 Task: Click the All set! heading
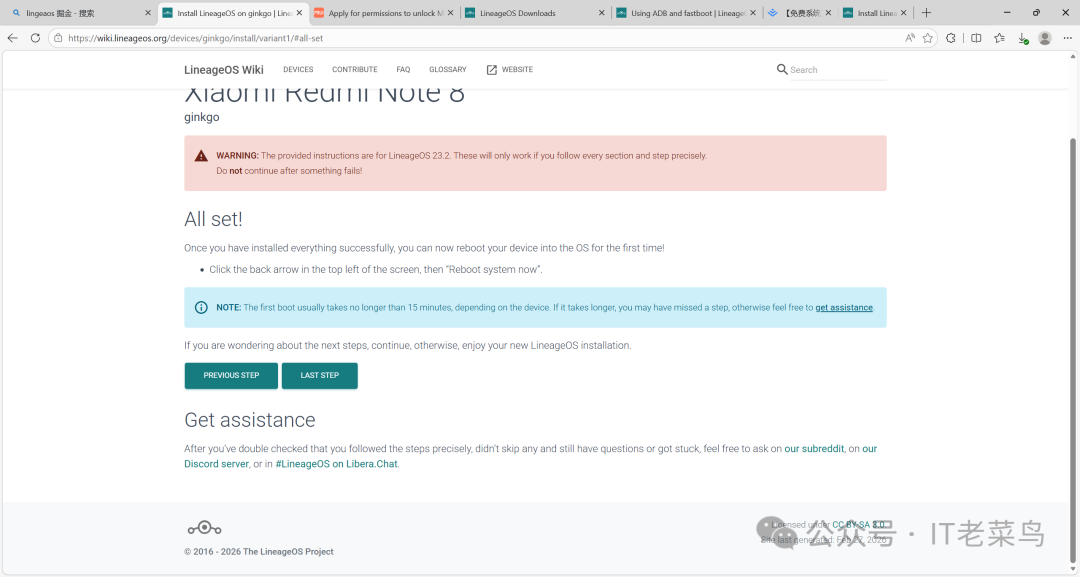[x=213, y=219]
